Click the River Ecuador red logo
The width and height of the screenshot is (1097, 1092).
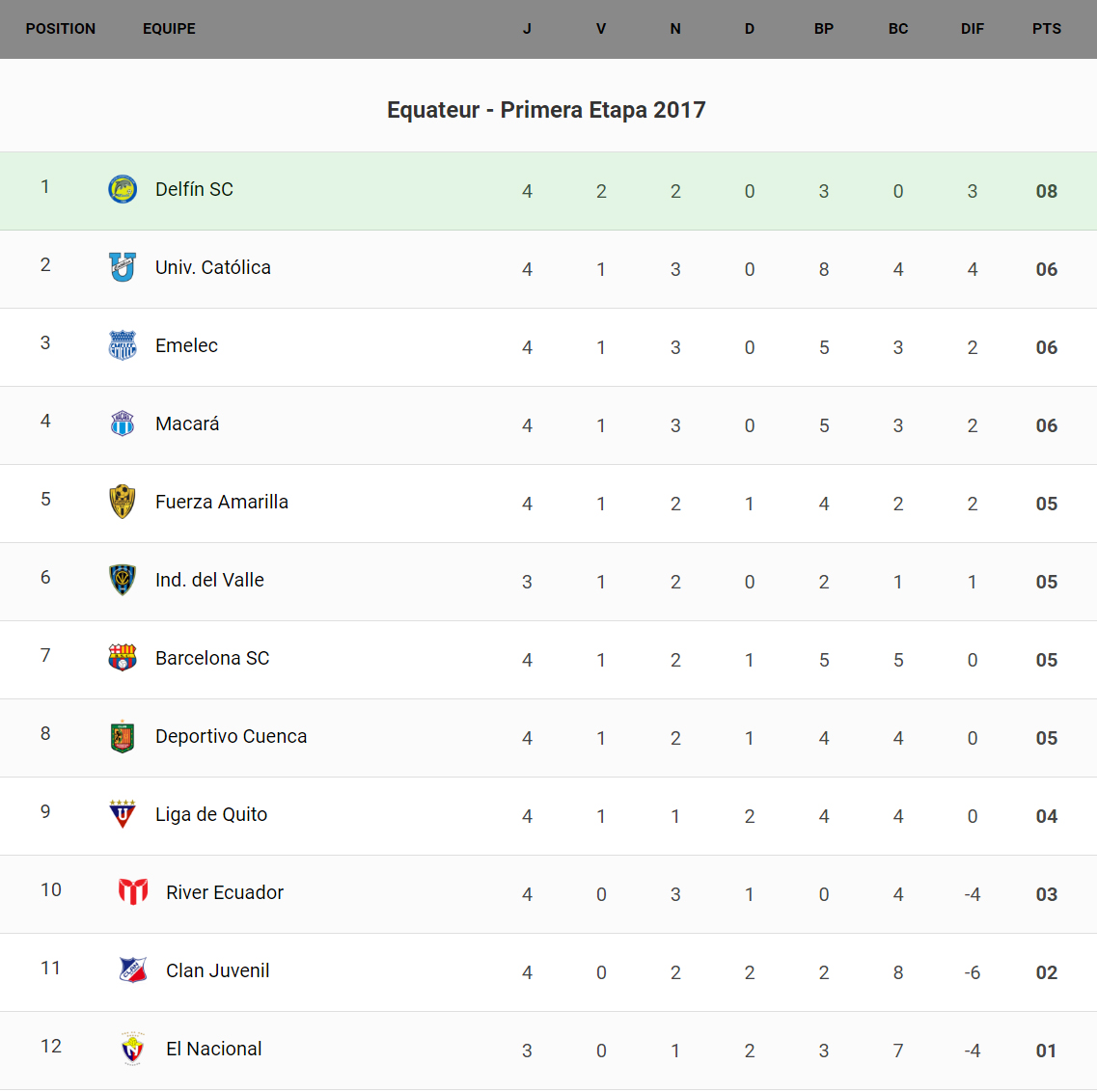[133, 892]
